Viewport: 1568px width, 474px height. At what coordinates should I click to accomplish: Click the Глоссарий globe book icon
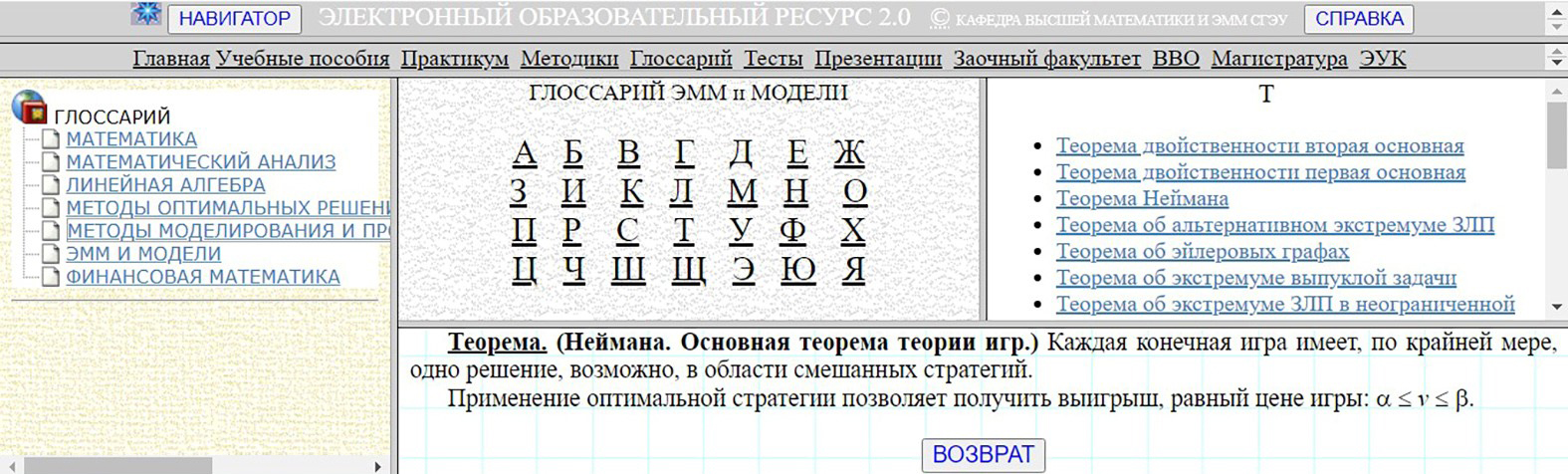pos(30,108)
